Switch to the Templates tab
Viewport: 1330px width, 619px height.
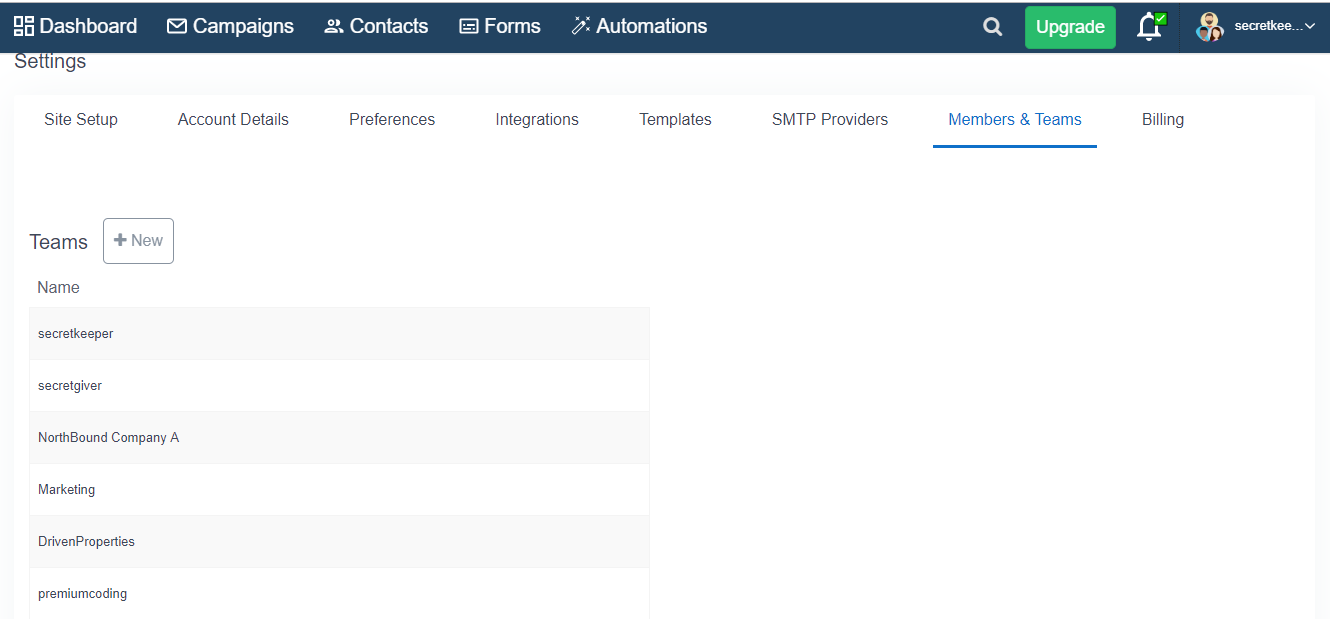[x=675, y=120]
